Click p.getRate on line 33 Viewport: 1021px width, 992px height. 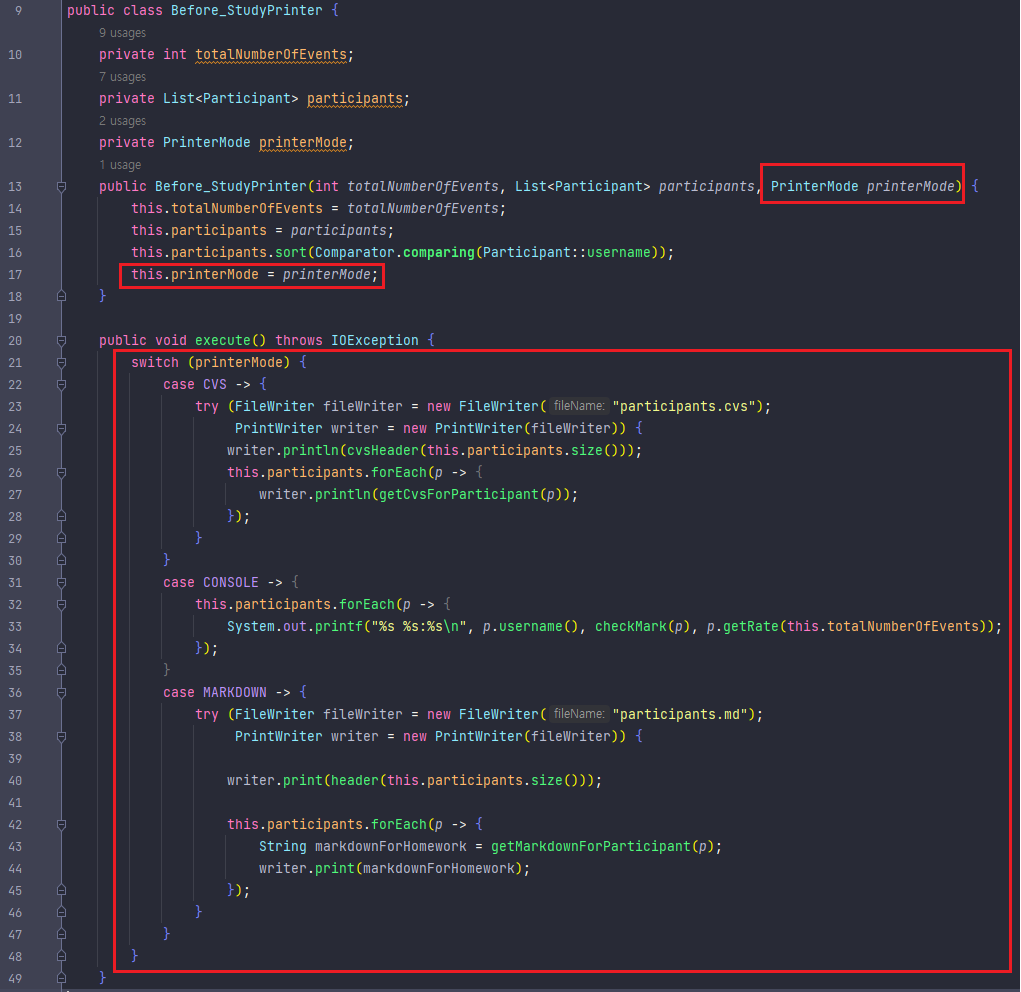743,627
